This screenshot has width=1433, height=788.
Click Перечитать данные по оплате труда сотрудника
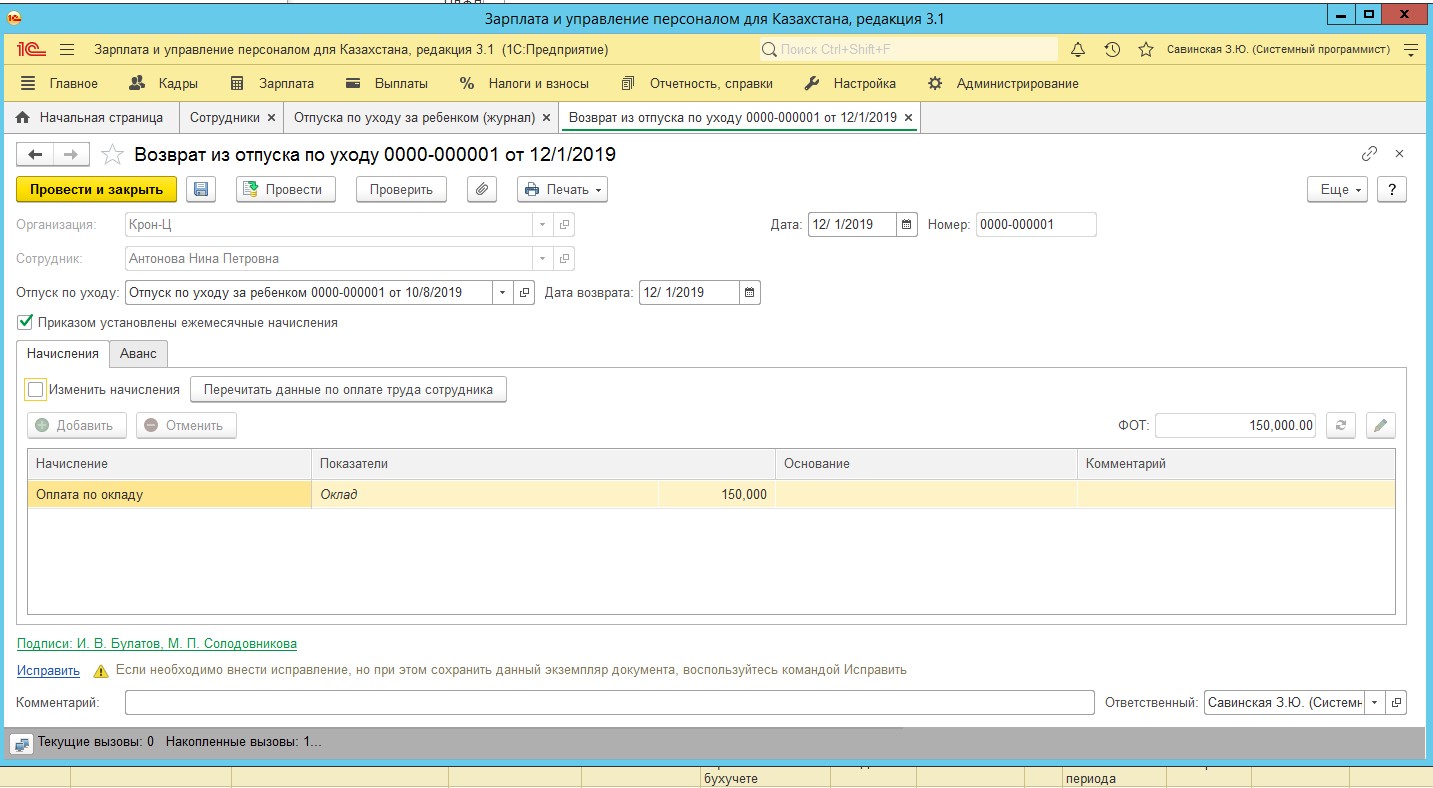click(349, 390)
